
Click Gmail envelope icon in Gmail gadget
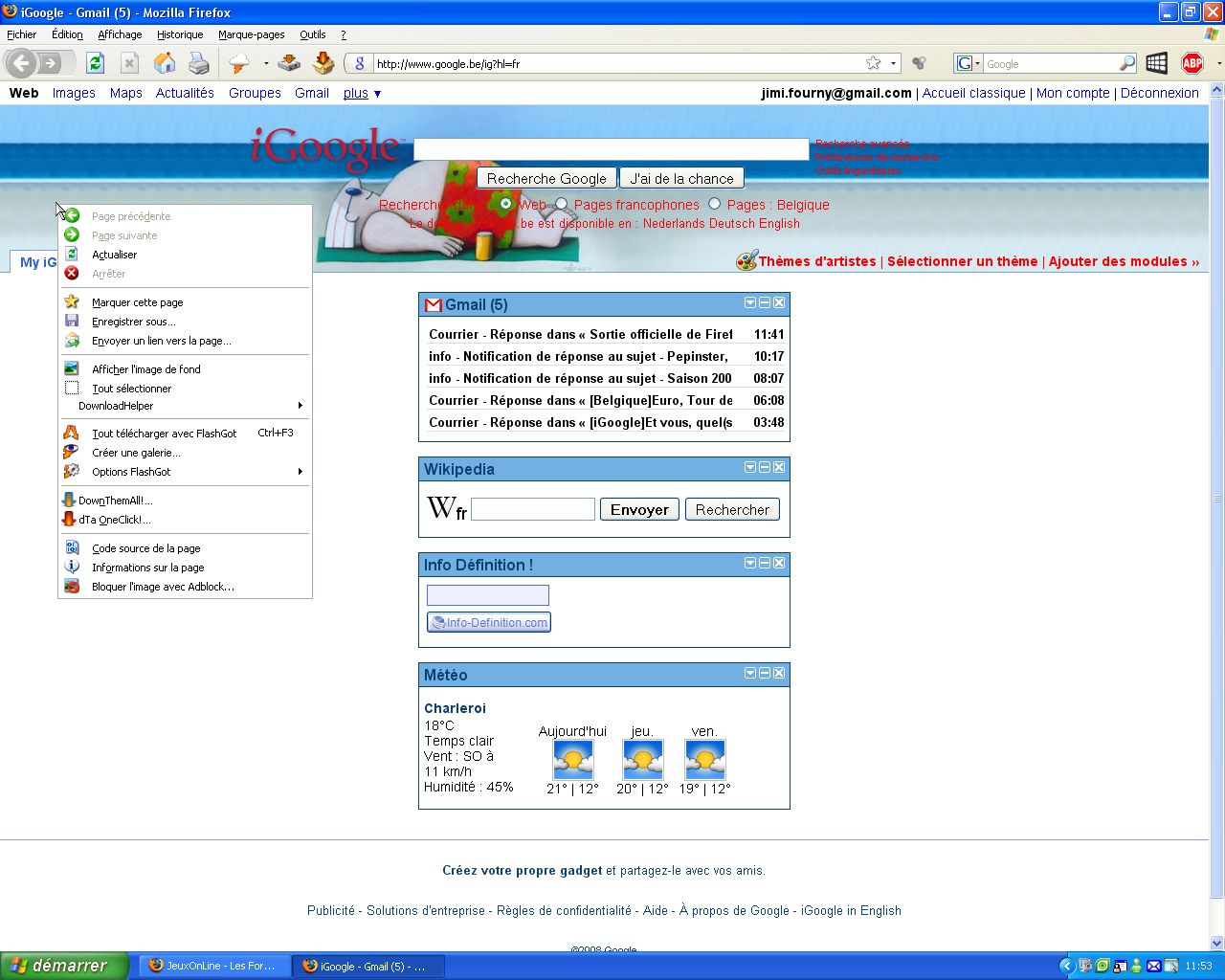pyautogui.click(x=434, y=305)
